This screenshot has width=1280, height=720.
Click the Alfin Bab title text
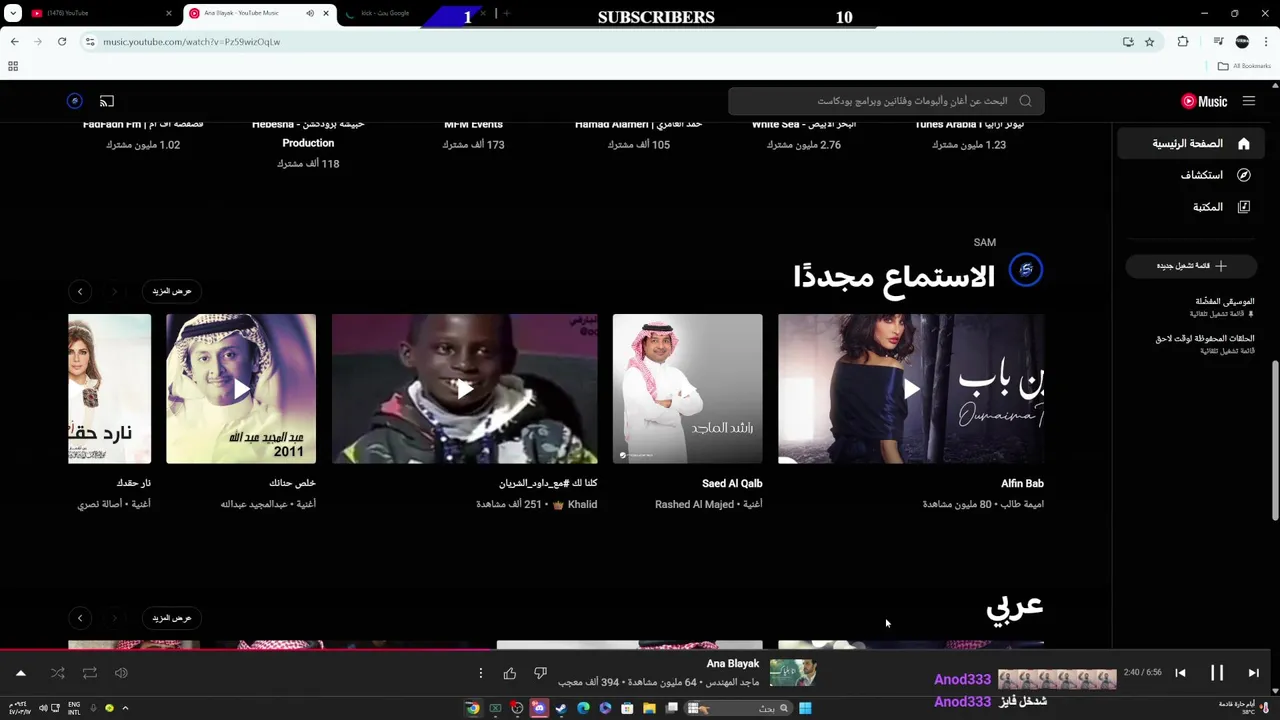tap(1022, 484)
